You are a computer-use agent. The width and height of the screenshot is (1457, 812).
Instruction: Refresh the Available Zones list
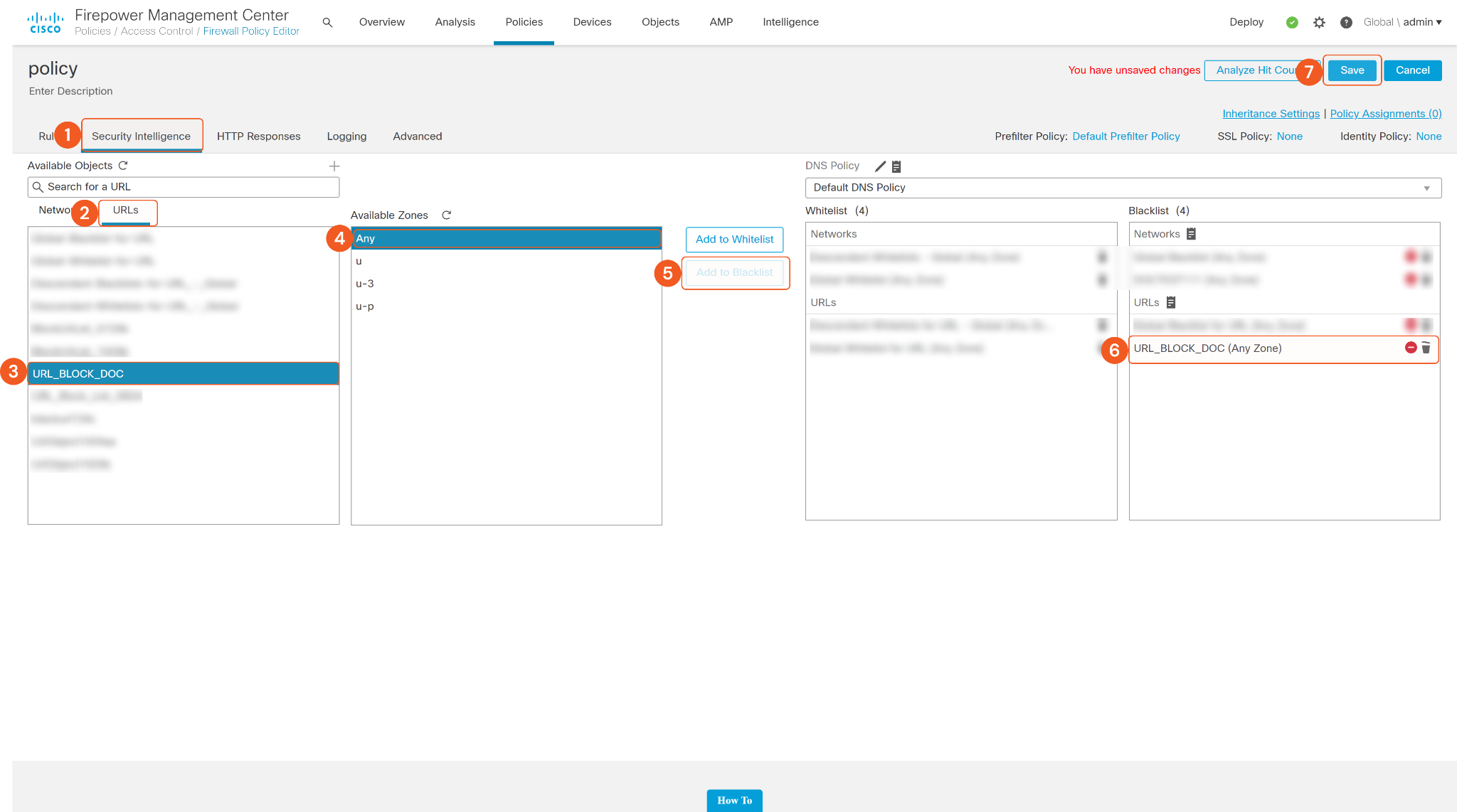tap(447, 215)
